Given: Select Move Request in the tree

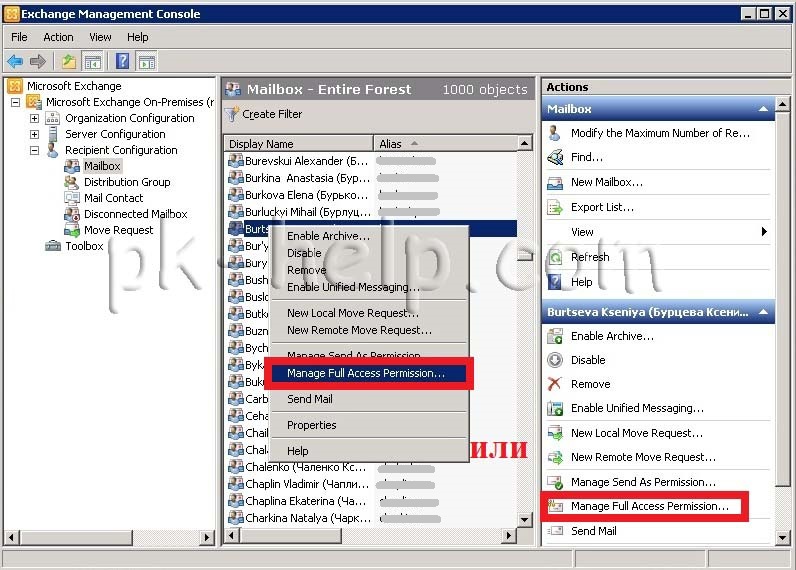Looking at the screenshot, I should 118,230.
